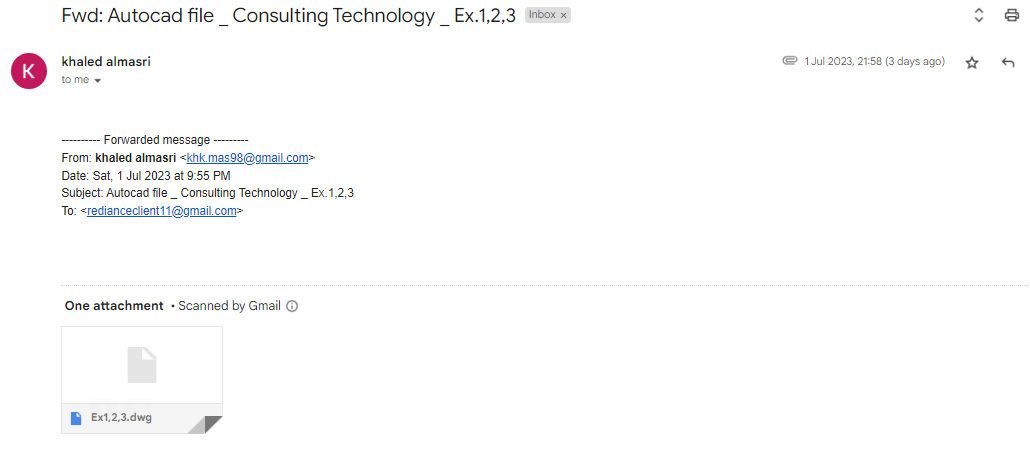The width and height of the screenshot is (1030, 454).
Task: Print all messages with the printer icon
Action: click(x=1012, y=15)
